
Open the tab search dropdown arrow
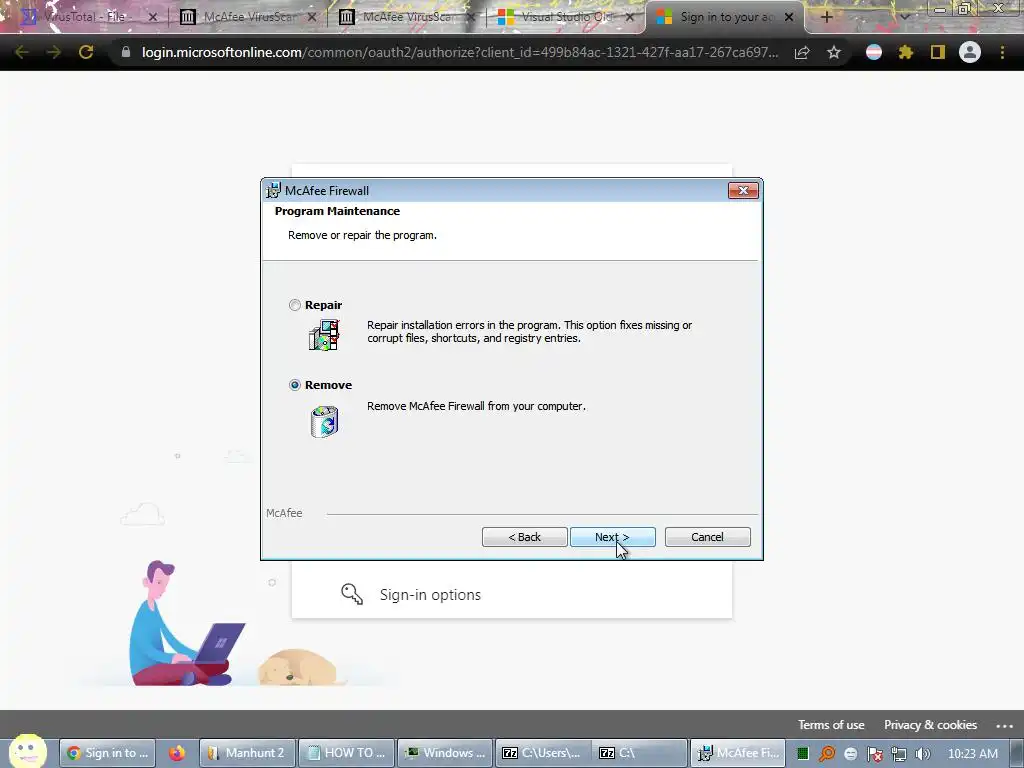point(904,17)
